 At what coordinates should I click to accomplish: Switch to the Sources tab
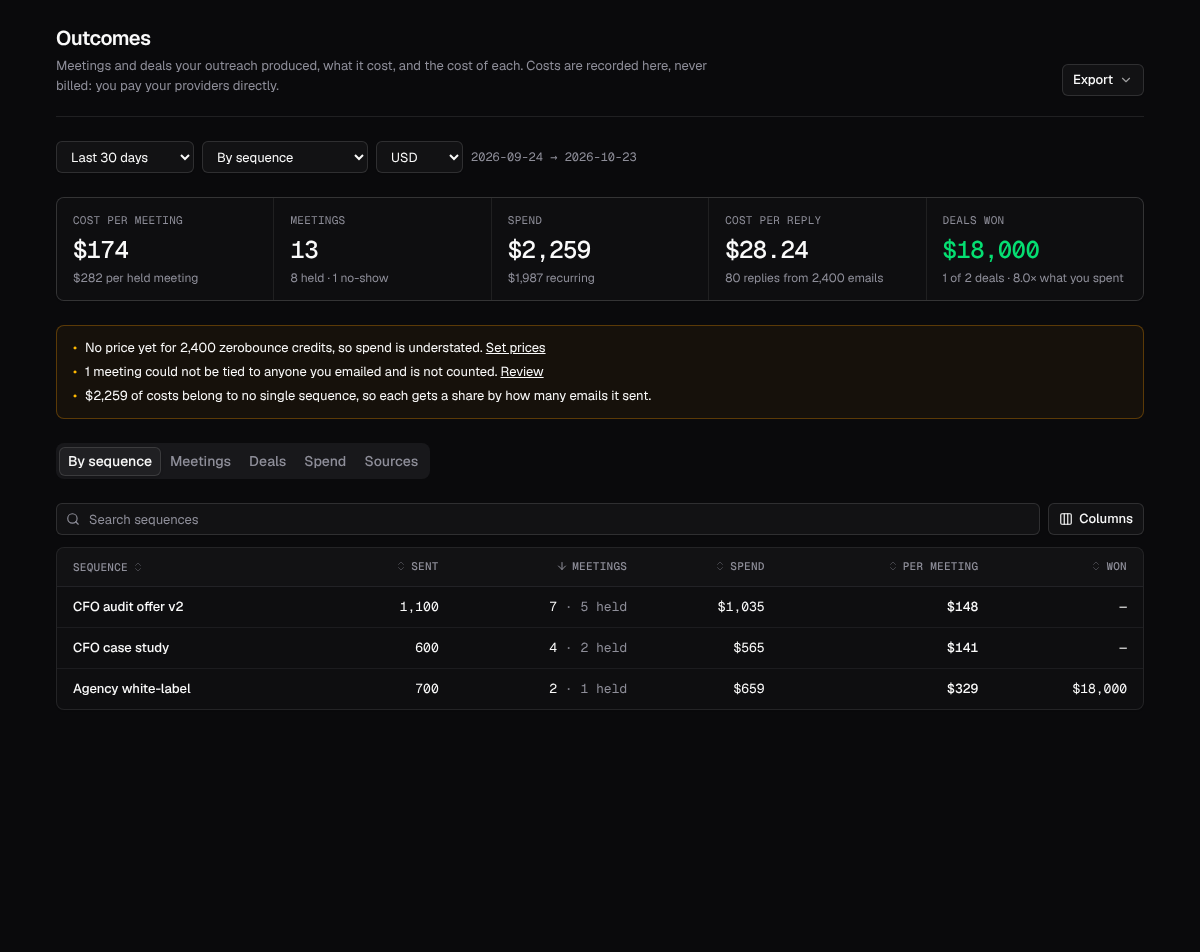point(391,461)
